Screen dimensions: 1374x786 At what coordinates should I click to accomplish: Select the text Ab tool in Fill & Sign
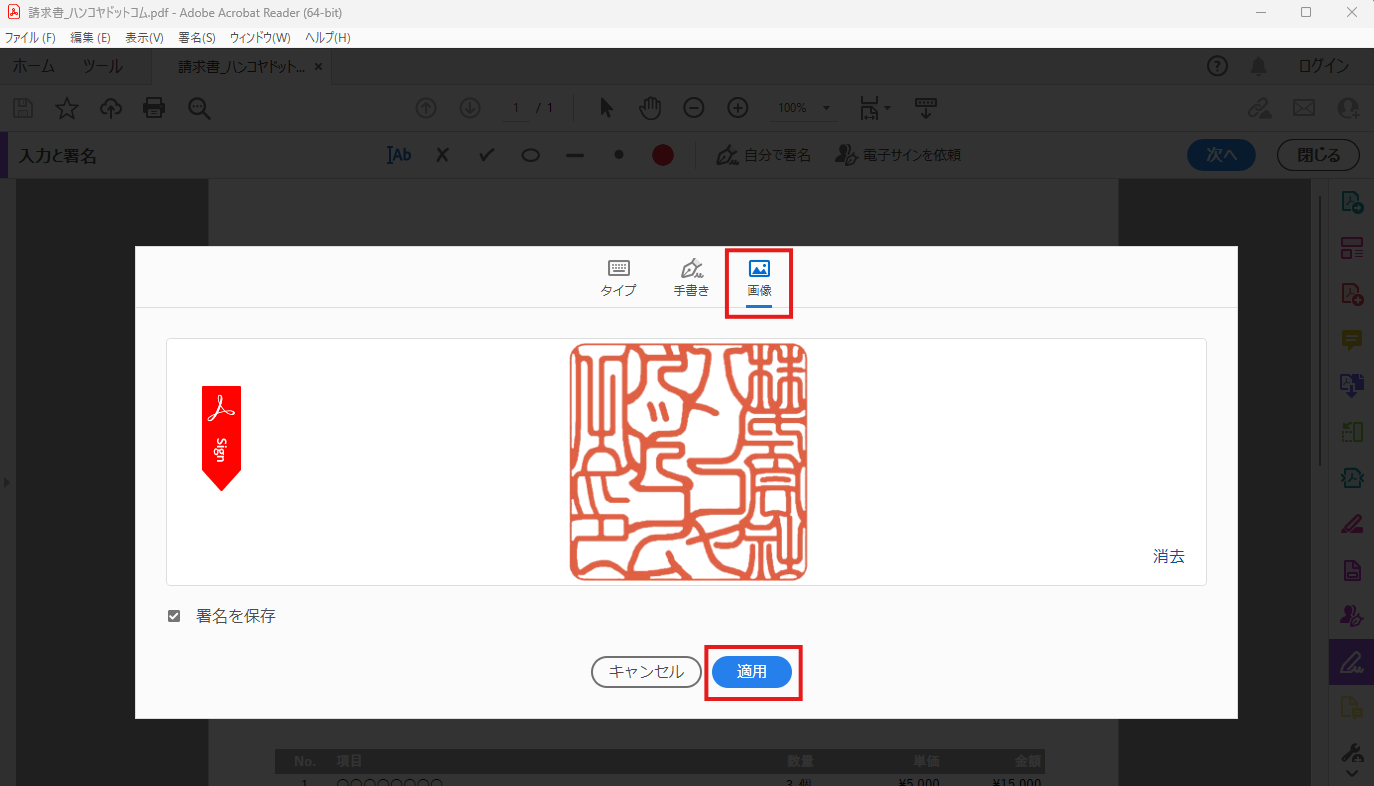(398, 154)
